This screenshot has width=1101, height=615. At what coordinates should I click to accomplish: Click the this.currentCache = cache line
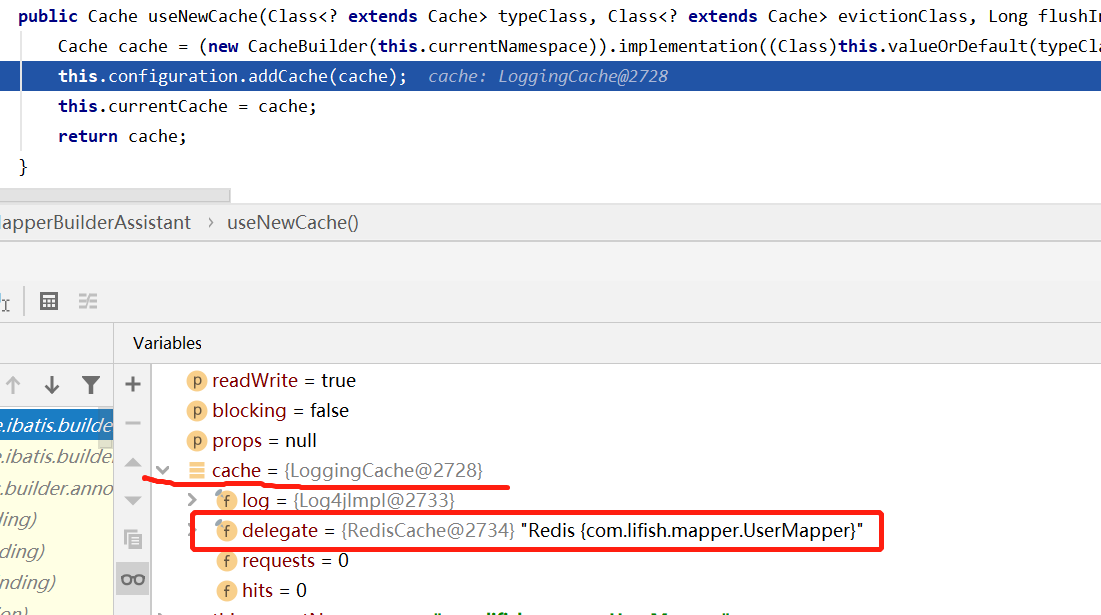187,106
